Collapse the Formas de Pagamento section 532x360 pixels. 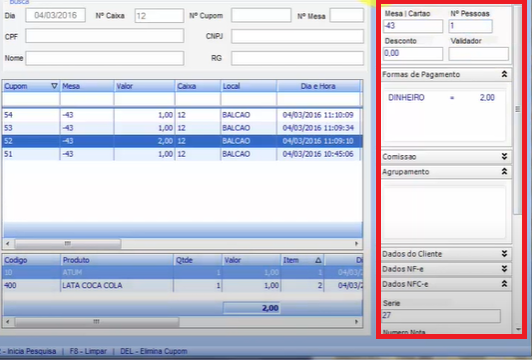pyautogui.click(x=504, y=74)
